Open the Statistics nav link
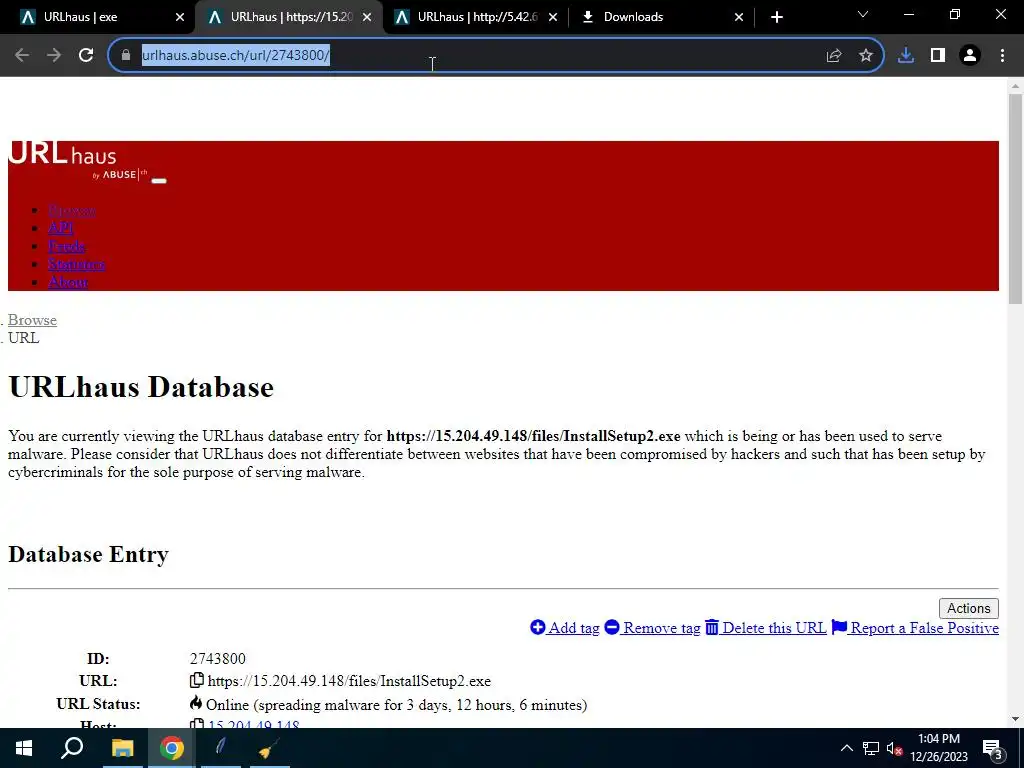The width and height of the screenshot is (1024, 768). (76, 264)
